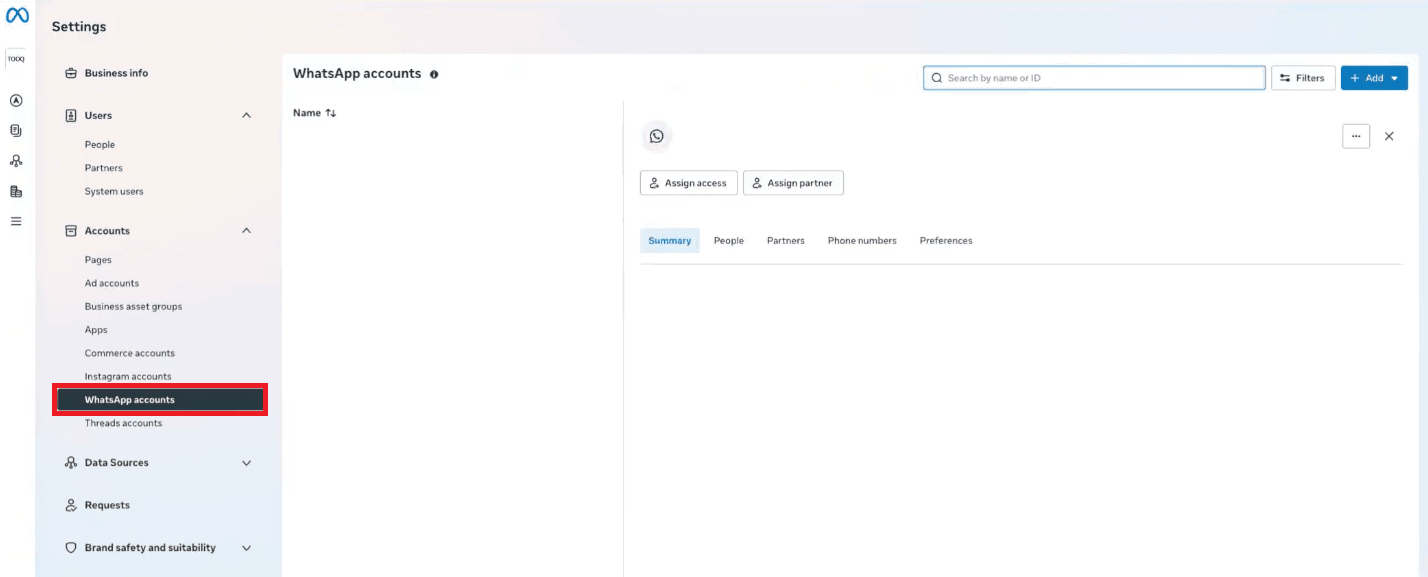
Task: Click the WhatsApp logo in details panel
Action: (656, 136)
